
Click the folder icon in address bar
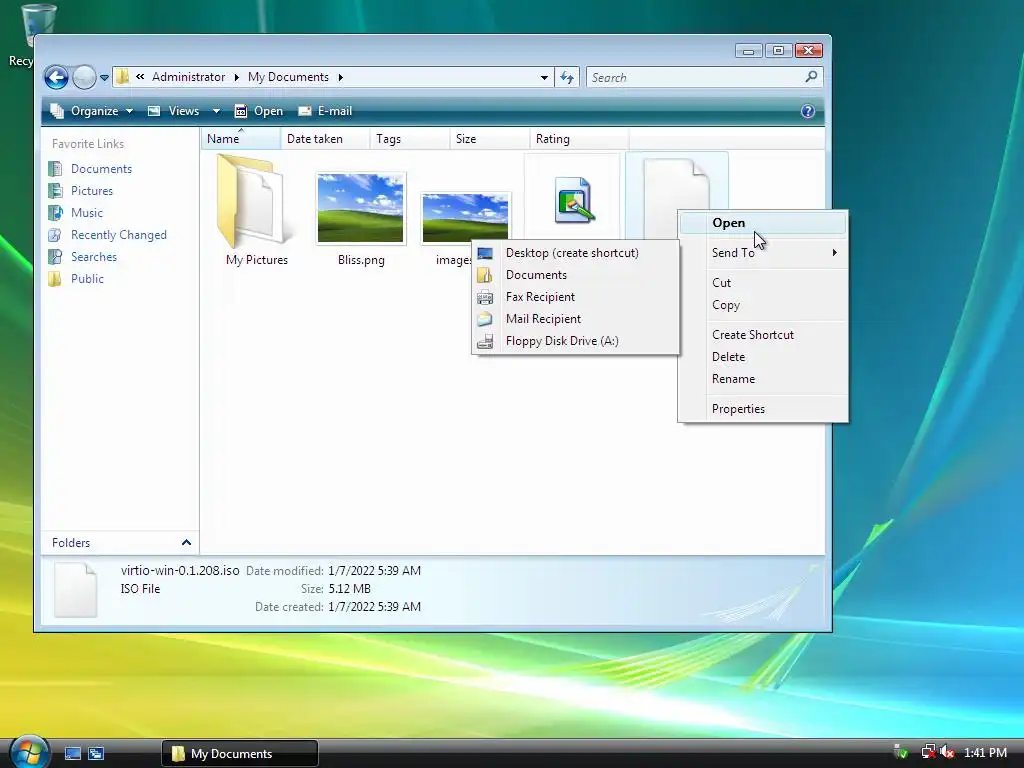122,77
